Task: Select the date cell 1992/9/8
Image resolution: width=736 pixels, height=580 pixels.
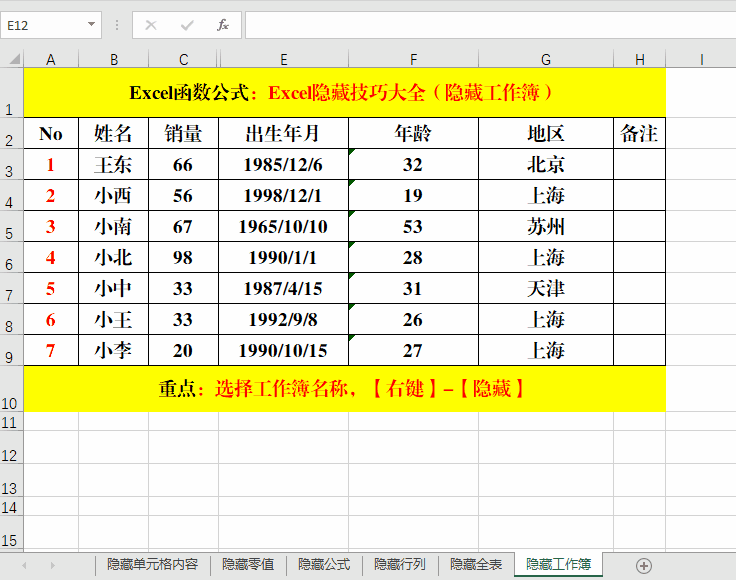Action: point(283,319)
